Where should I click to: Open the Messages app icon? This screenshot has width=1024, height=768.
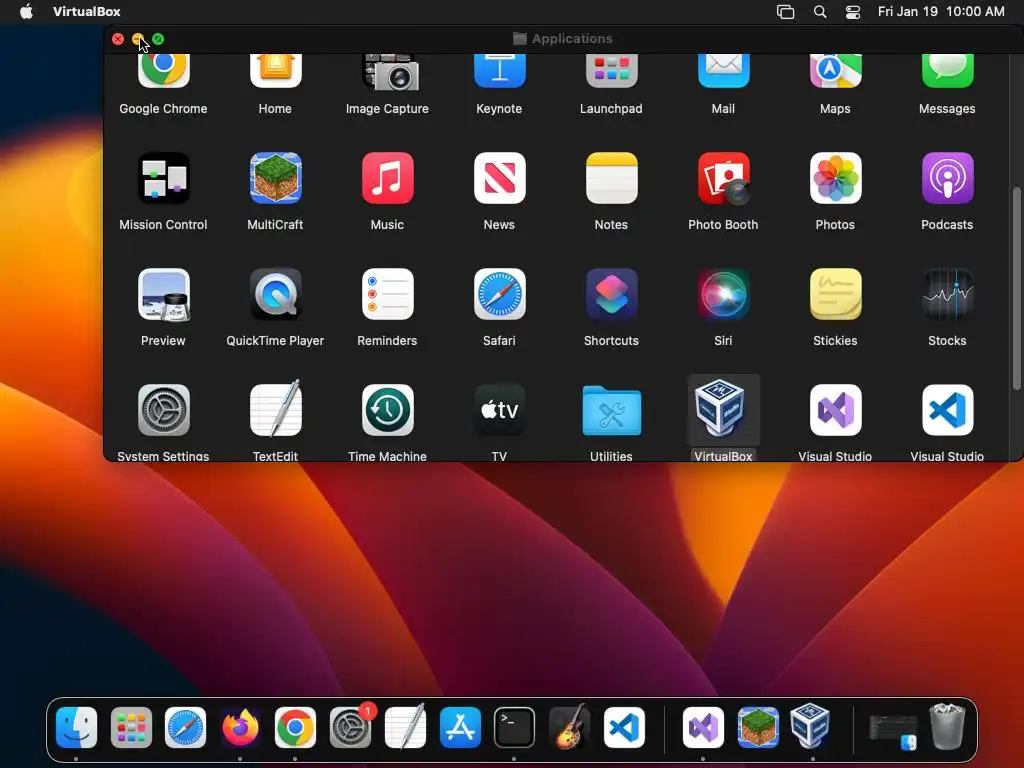coord(947,71)
